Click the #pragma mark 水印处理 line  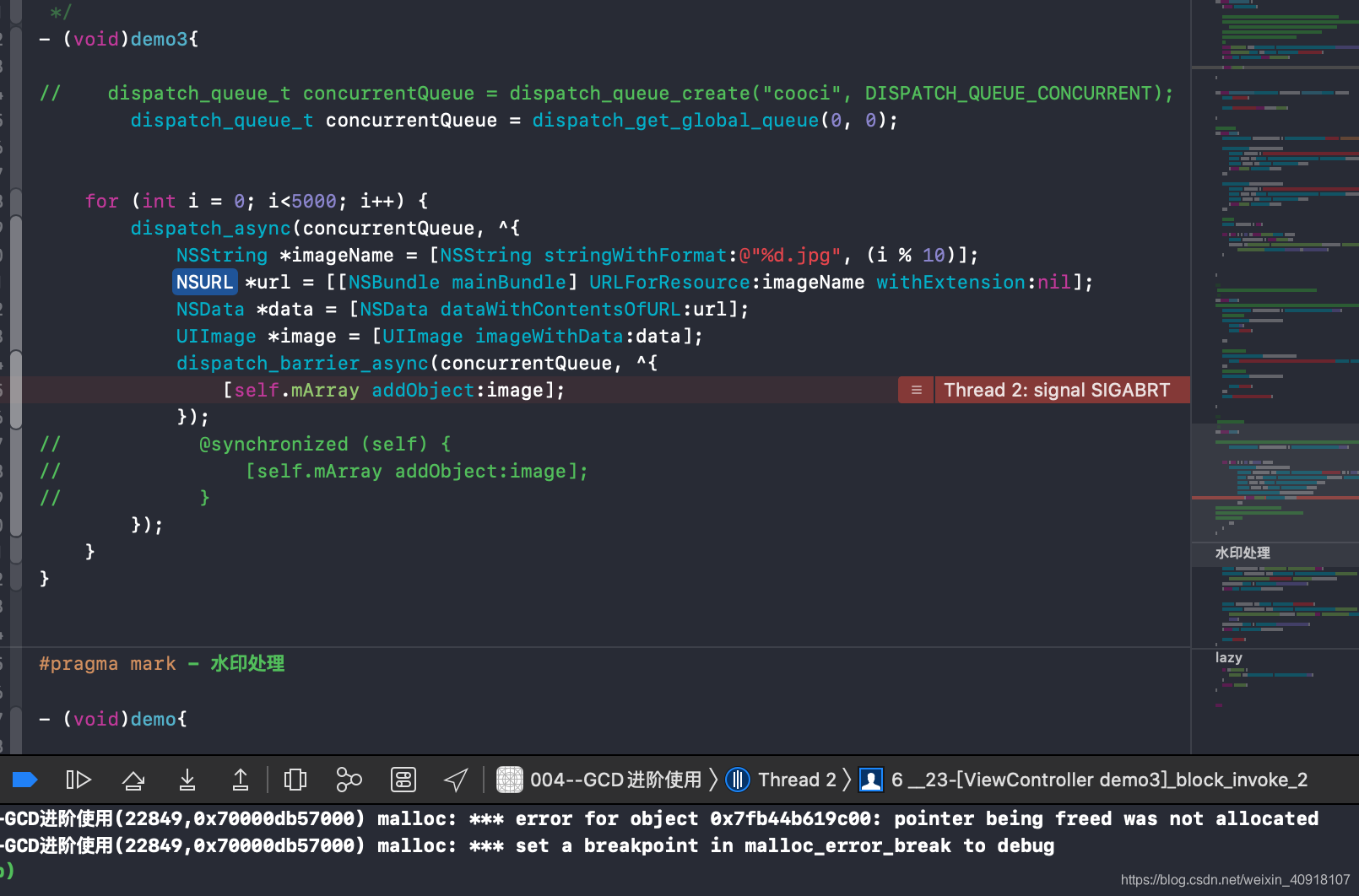point(161,663)
